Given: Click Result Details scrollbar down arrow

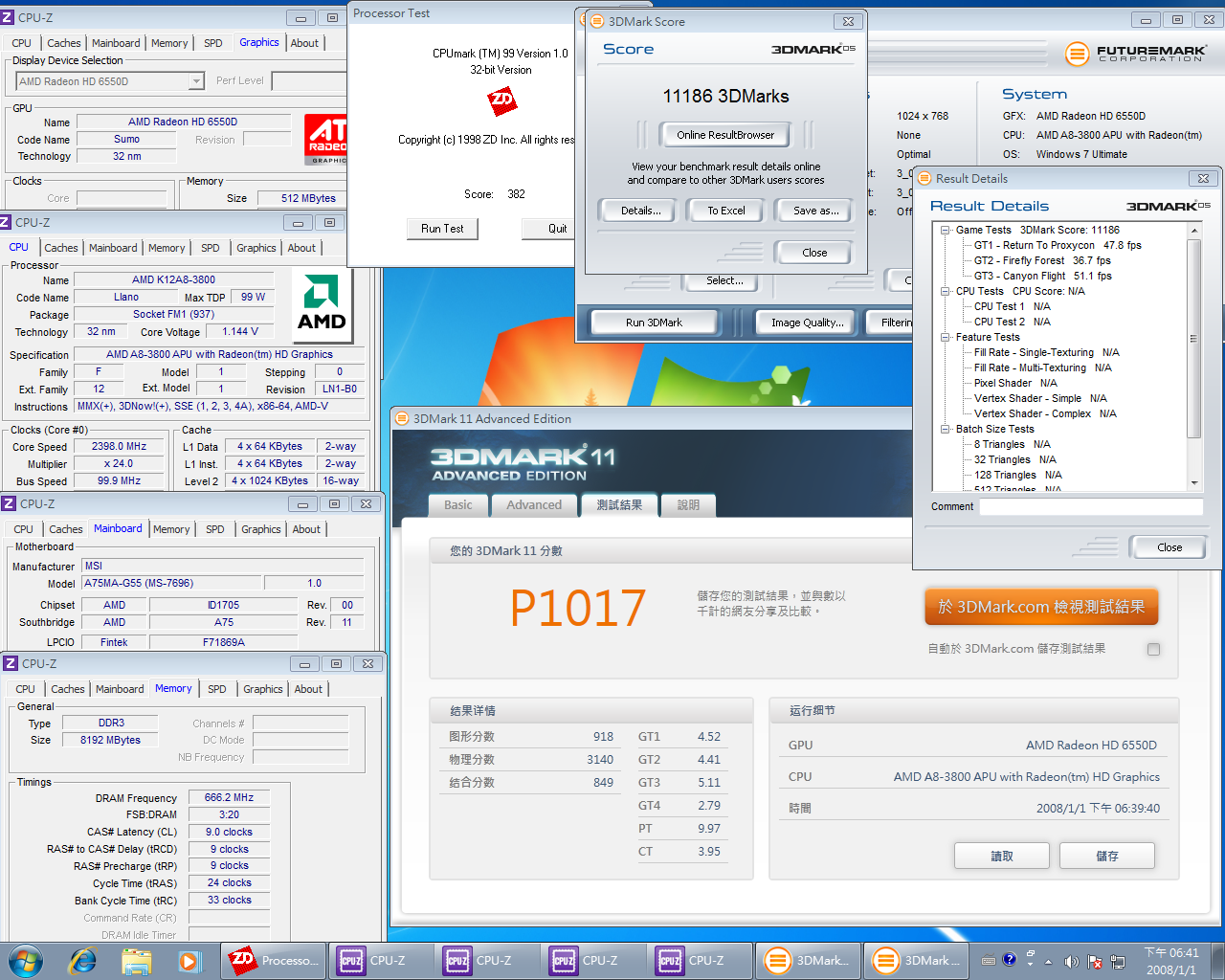Looking at the screenshot, I should point(1193,483).
